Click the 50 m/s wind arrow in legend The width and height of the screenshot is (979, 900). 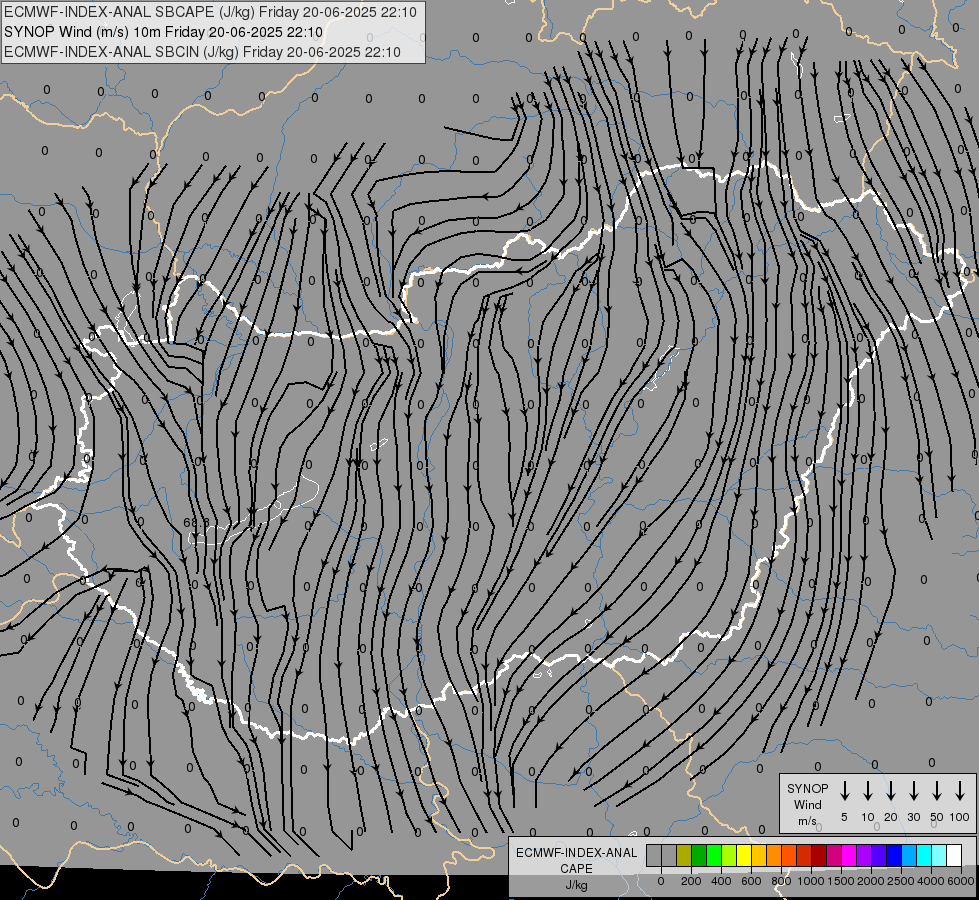point(937,791)
